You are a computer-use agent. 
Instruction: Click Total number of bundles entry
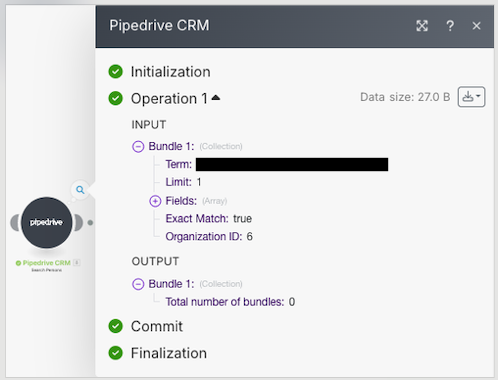coord(230,302)
